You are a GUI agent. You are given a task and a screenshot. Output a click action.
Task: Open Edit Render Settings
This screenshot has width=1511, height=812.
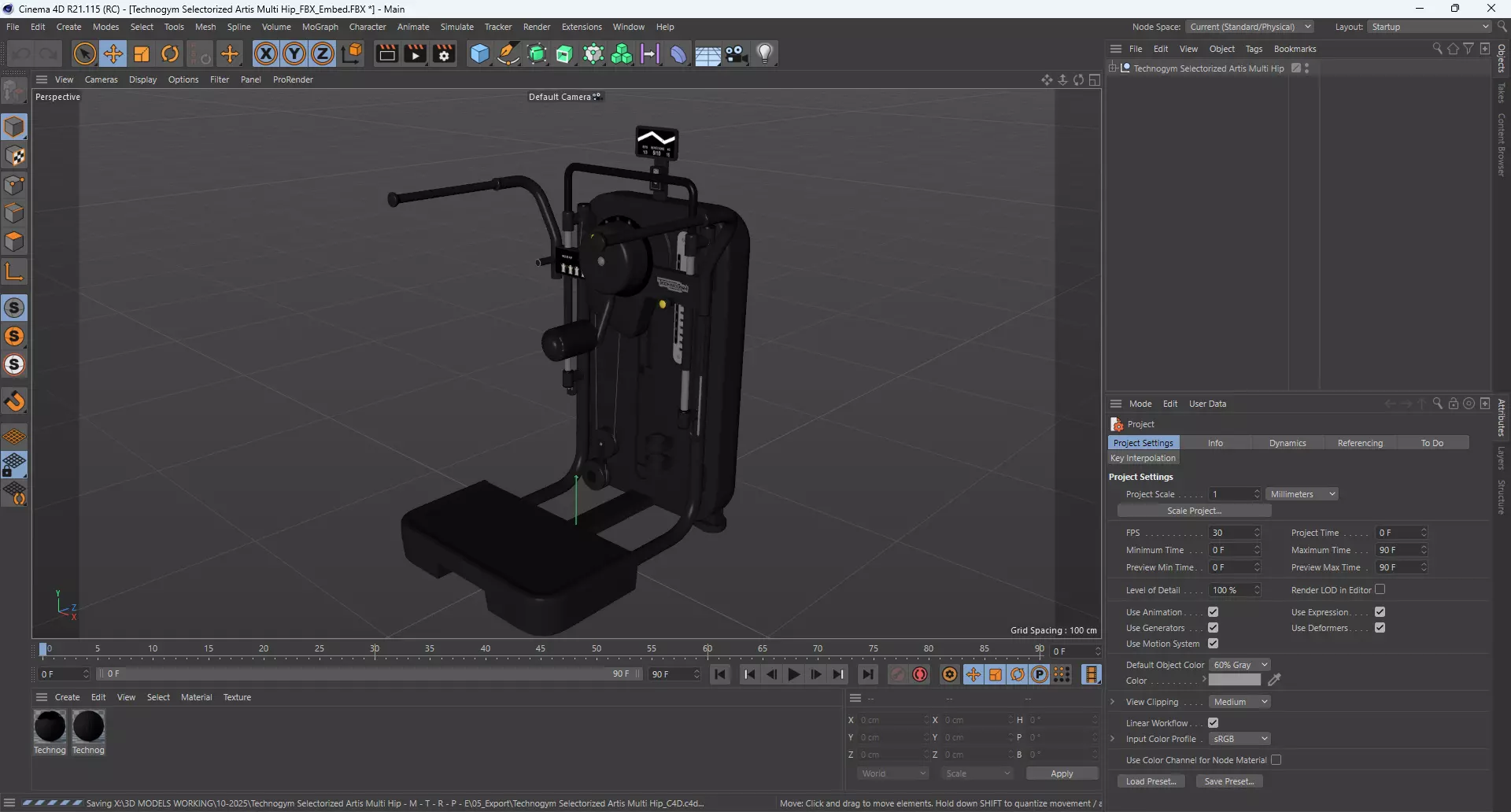click(x=444, y=54)
